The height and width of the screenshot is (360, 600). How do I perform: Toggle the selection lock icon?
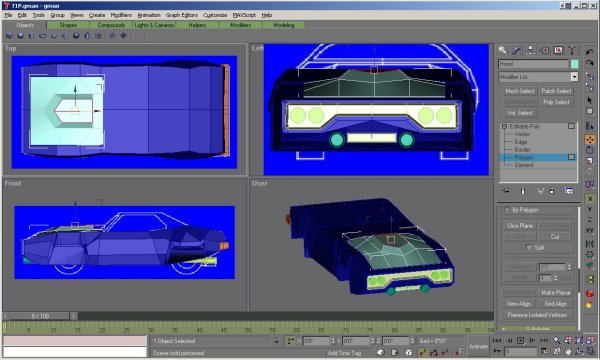pyautogui.click(x=277, y=340)
